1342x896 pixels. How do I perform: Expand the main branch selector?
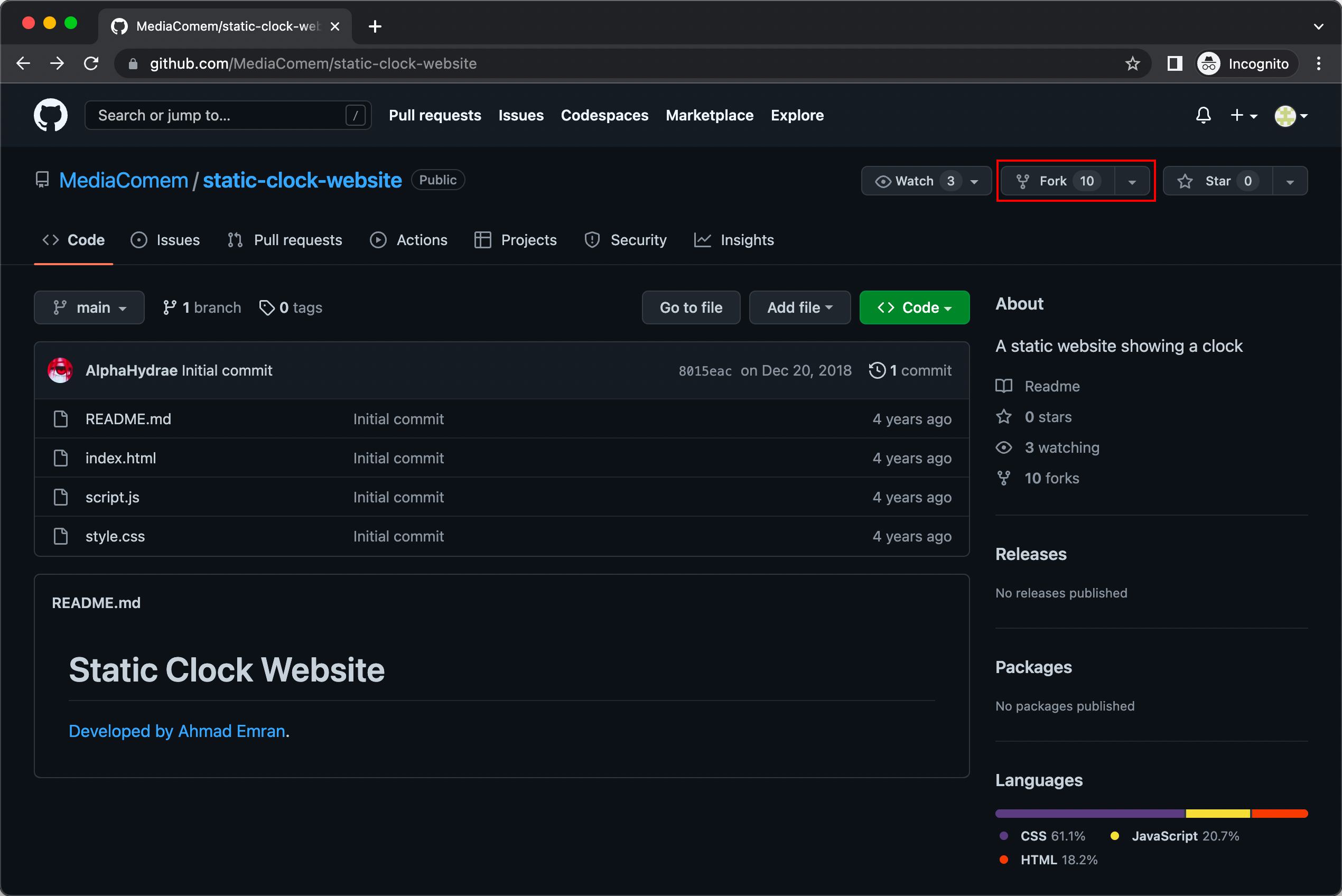pos(89,307)
